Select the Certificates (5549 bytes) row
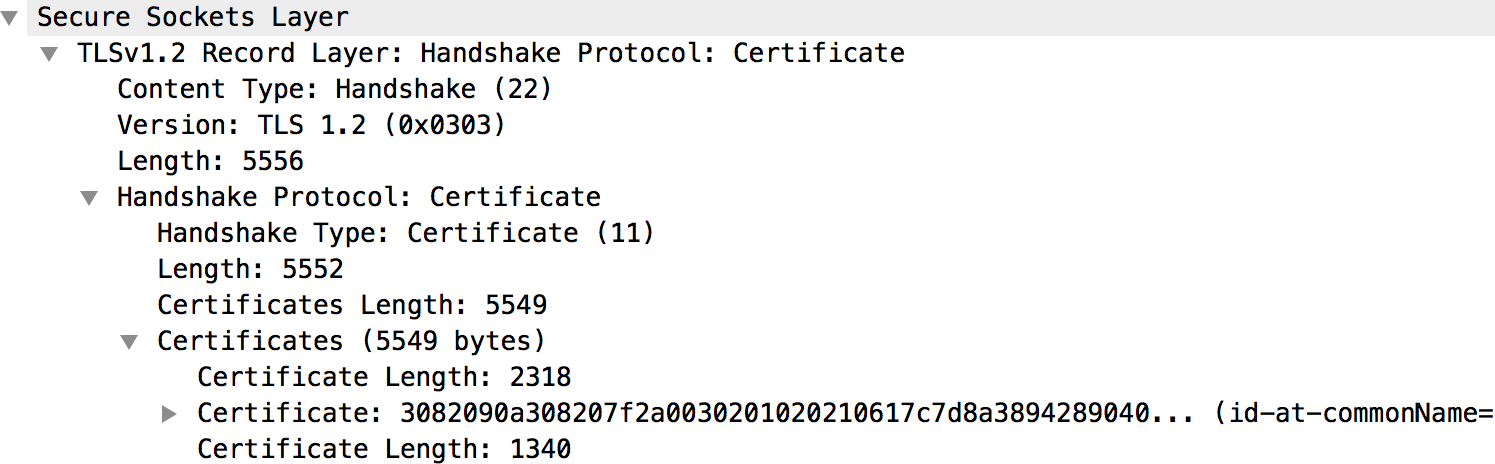The image size is (1495, 464). (x=350, y=341)
